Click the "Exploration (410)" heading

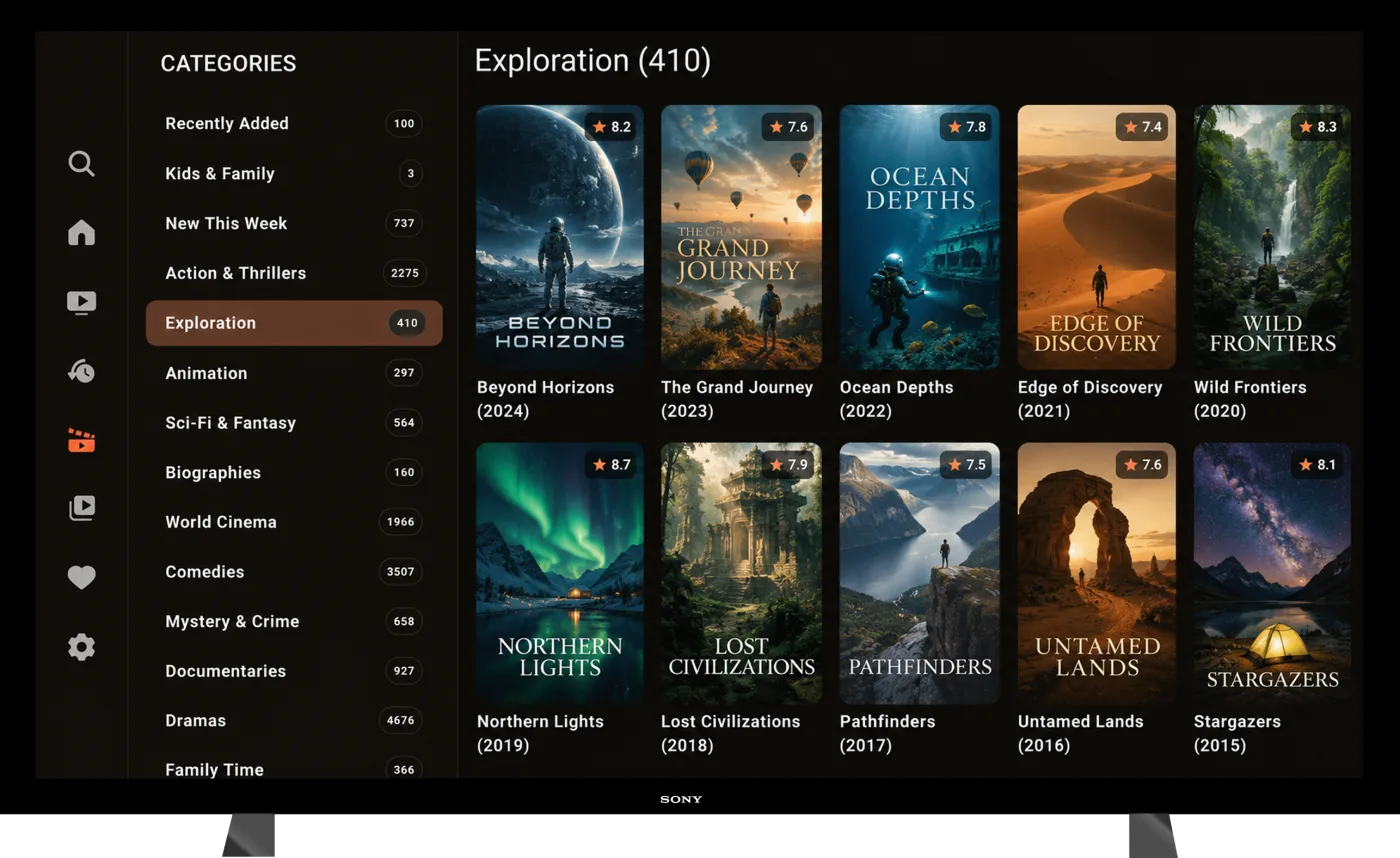592,61
